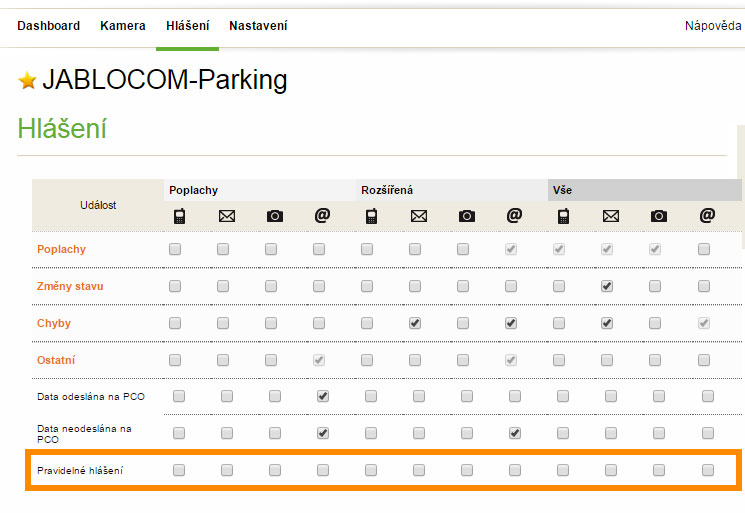This screenshot has height=513, width=745.
Task: Click the phone icon under Poplachy column group
Action: pos(179,215)
